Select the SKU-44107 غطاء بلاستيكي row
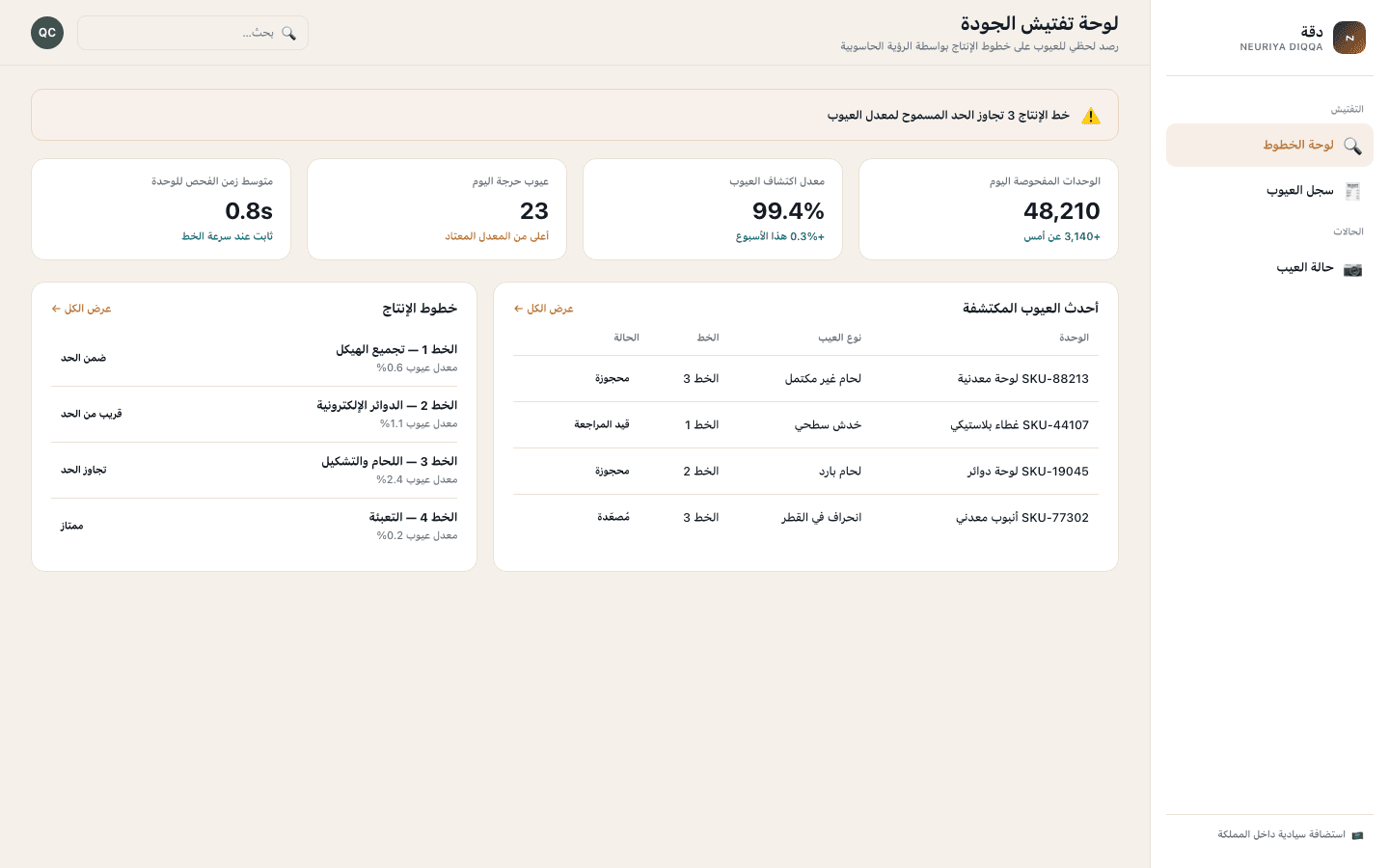The image size is (1389, 868). pos(805,425)
